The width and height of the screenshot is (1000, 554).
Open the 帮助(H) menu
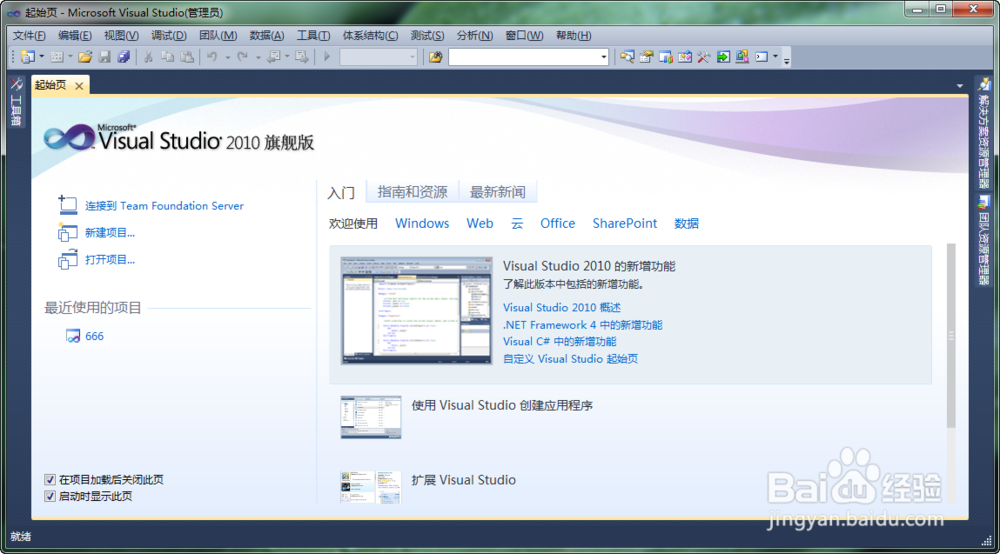(573, 35)
